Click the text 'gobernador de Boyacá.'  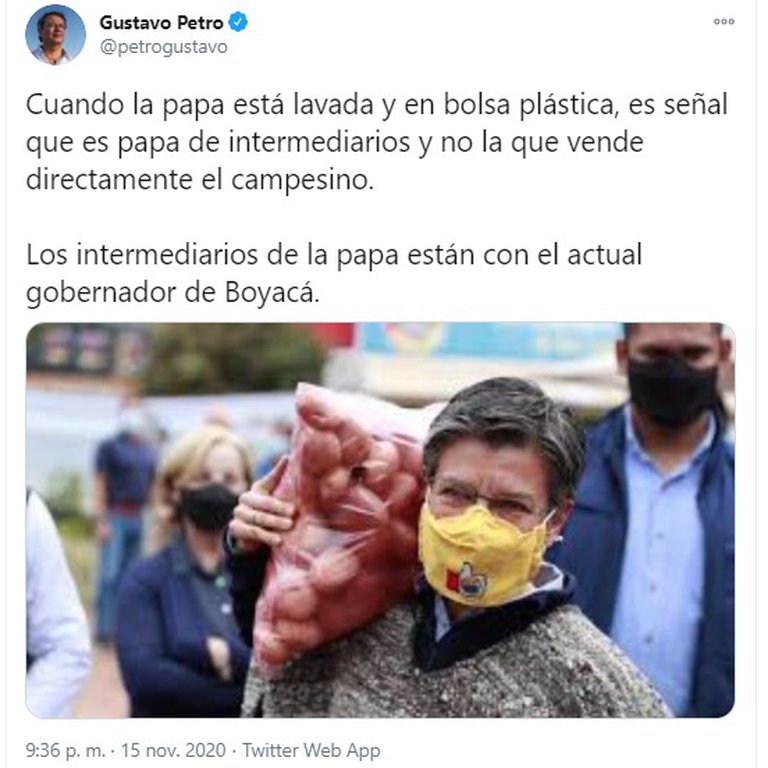coord(172,293)
